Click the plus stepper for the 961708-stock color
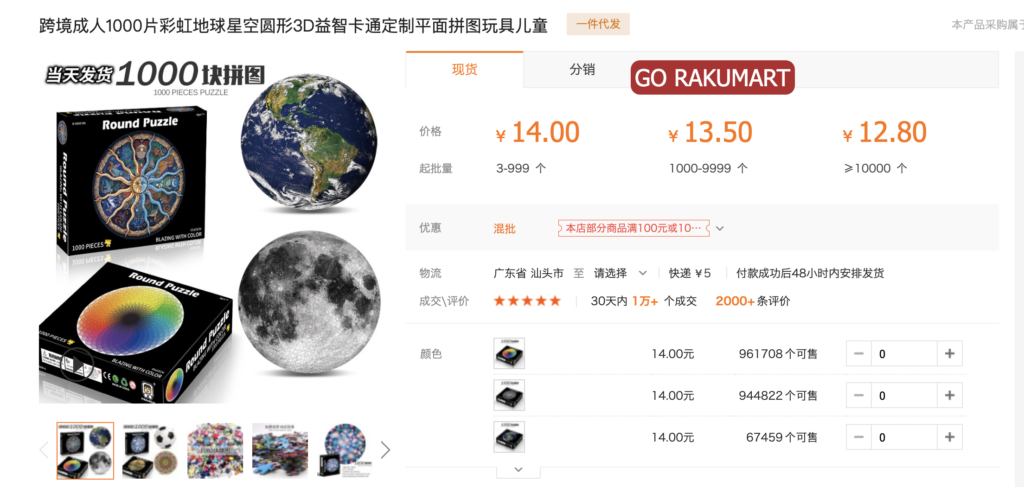The image size is (1024, 487). (x=950, y=354)
